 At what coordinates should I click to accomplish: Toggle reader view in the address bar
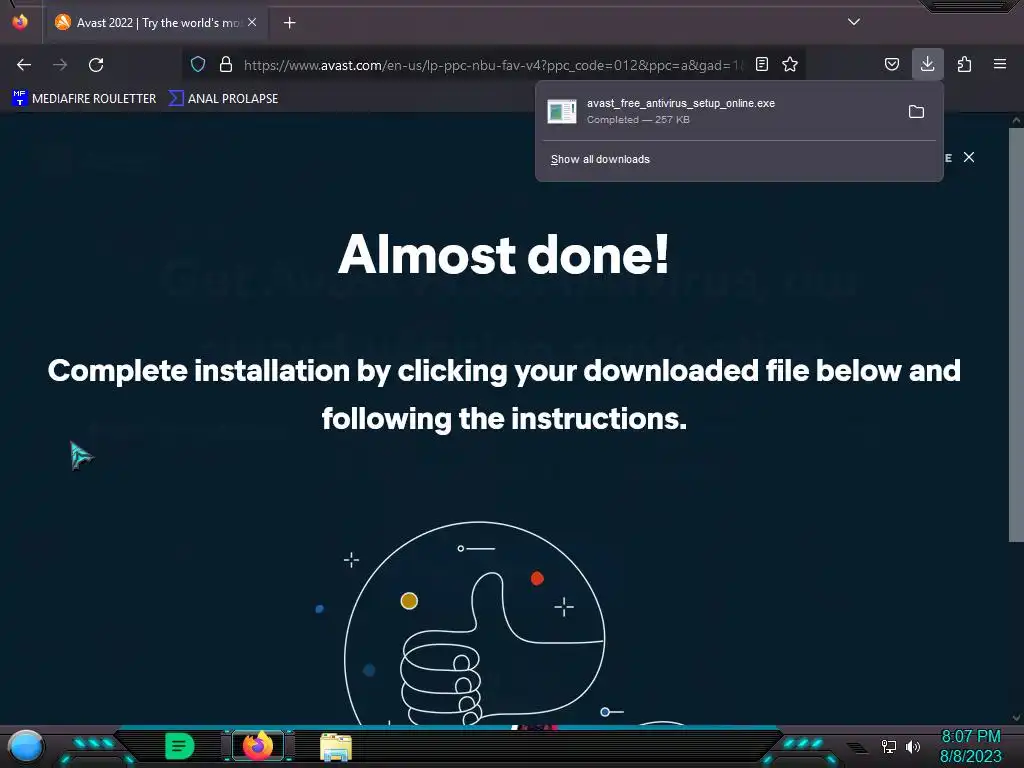[x=761, y=64]
